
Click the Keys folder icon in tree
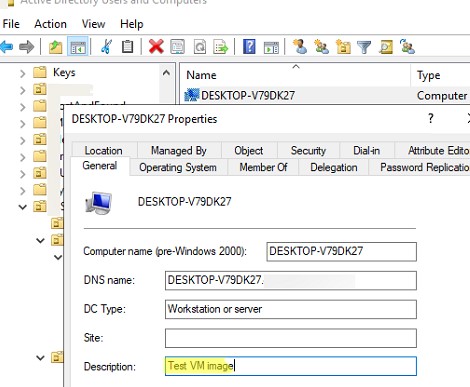tap(40, 72)
